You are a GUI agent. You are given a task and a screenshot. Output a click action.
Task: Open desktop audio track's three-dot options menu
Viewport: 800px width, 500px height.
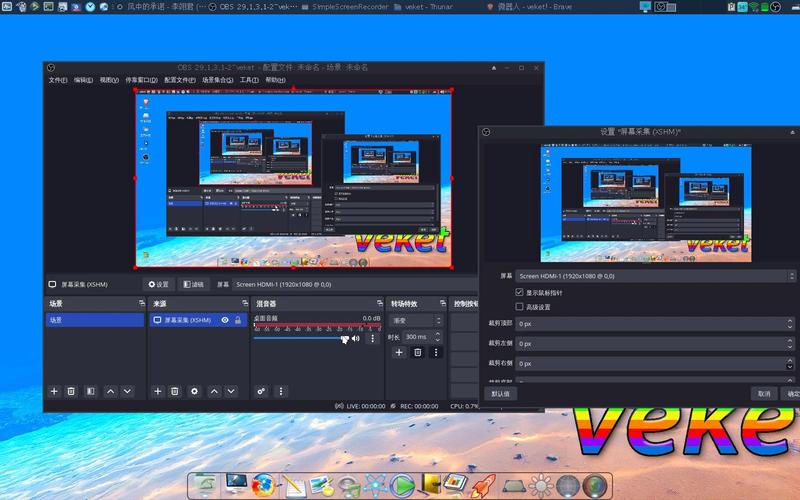click(x=372, y=338)
